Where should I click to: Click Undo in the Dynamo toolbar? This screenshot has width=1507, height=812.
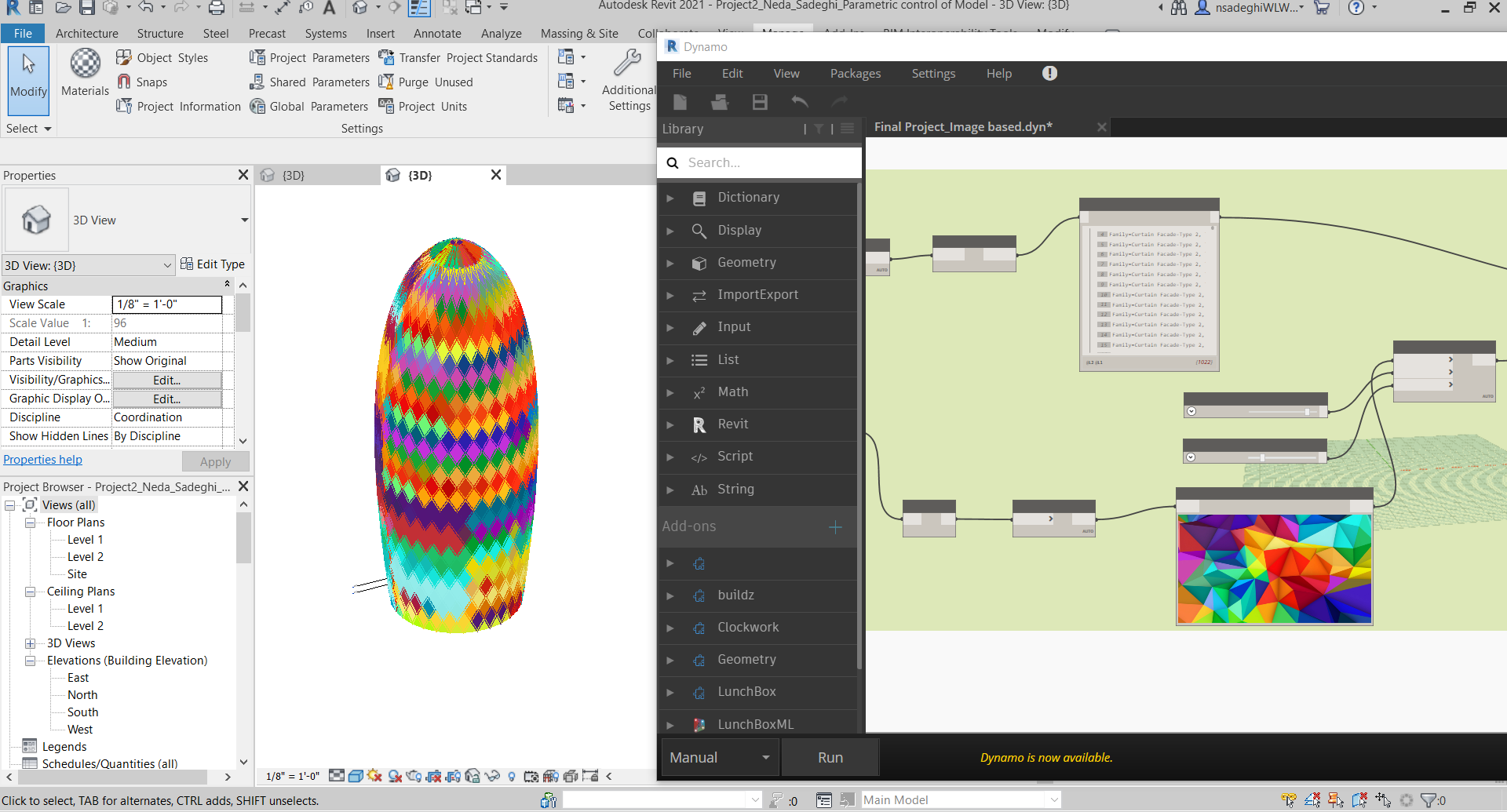tap(799, 101)
